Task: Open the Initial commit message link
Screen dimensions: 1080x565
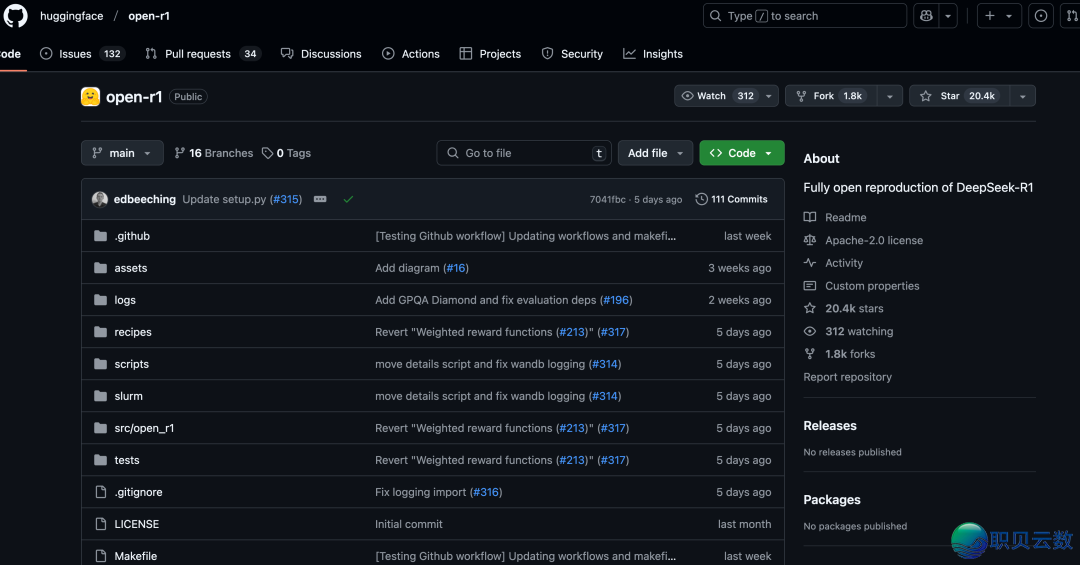Action: click(408, 524)
